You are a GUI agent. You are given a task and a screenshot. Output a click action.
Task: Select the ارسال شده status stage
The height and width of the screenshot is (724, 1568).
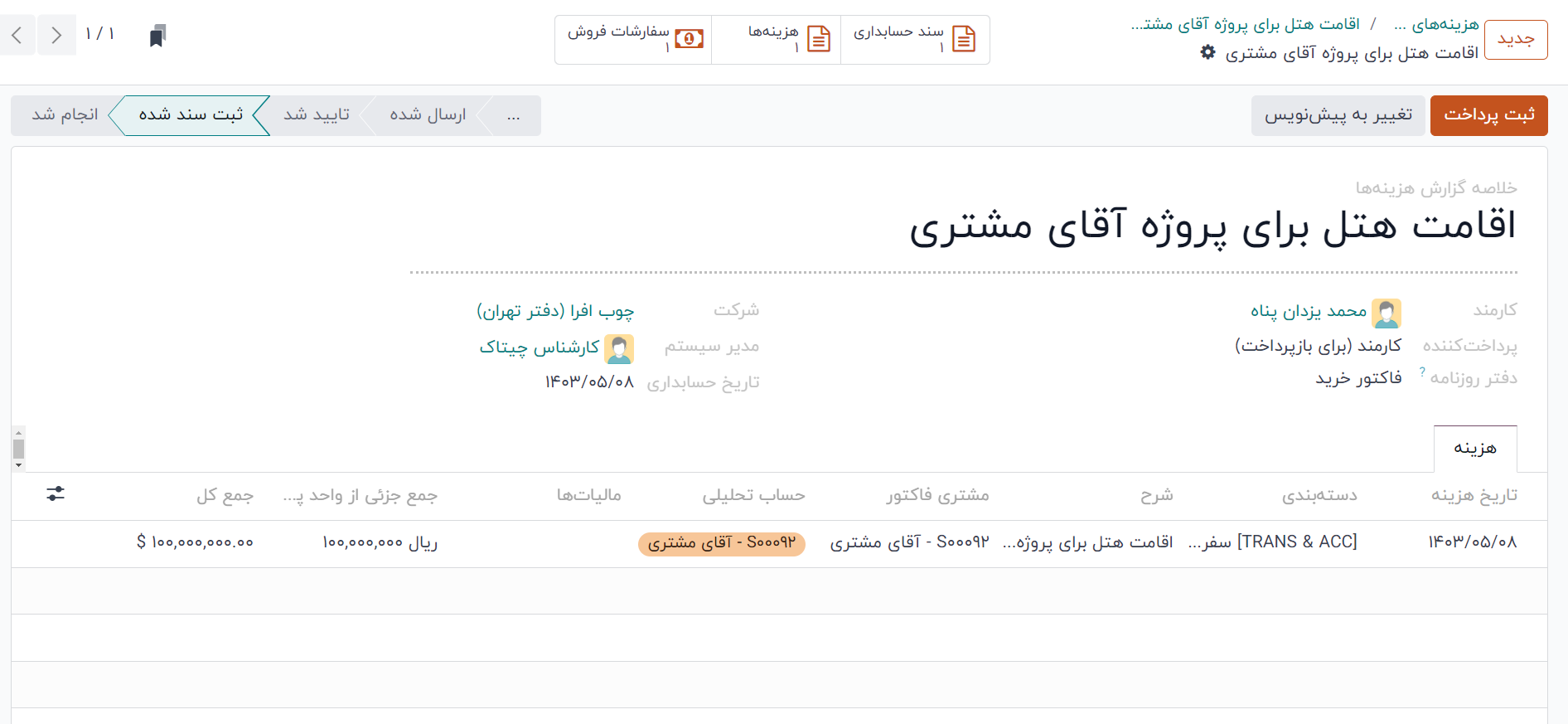428,115
